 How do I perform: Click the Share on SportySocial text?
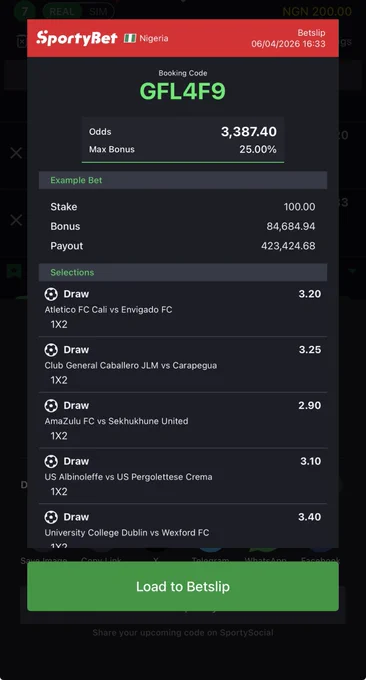coord(183,632)
